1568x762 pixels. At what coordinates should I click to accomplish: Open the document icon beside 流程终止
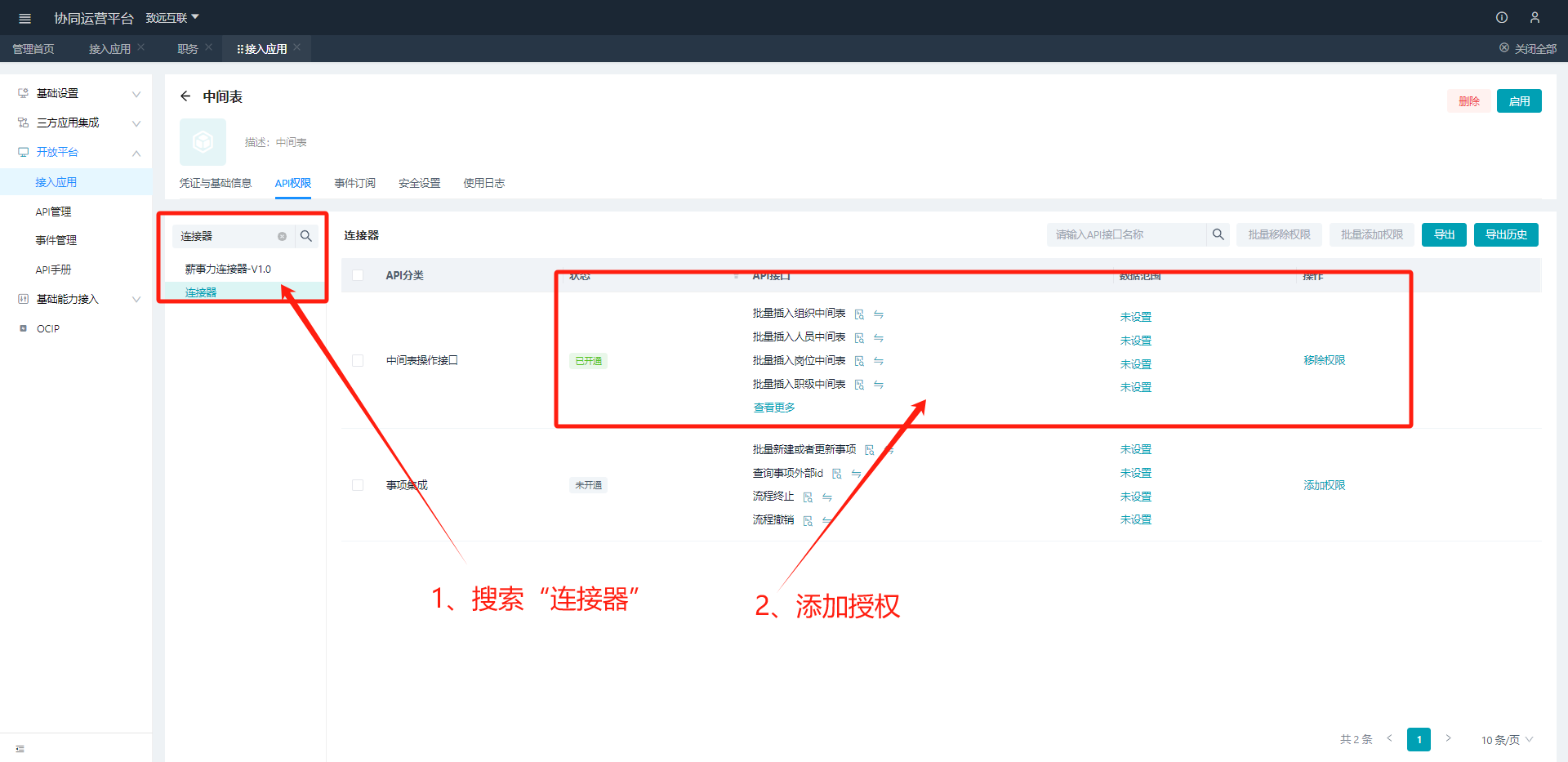[808, 497]
